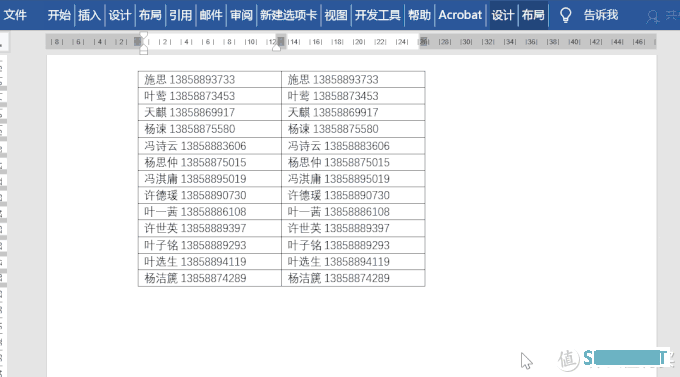The image size is (680, 377).
Task: Click right column cell 许世英 13858889397
Action: tap(353, 228)
